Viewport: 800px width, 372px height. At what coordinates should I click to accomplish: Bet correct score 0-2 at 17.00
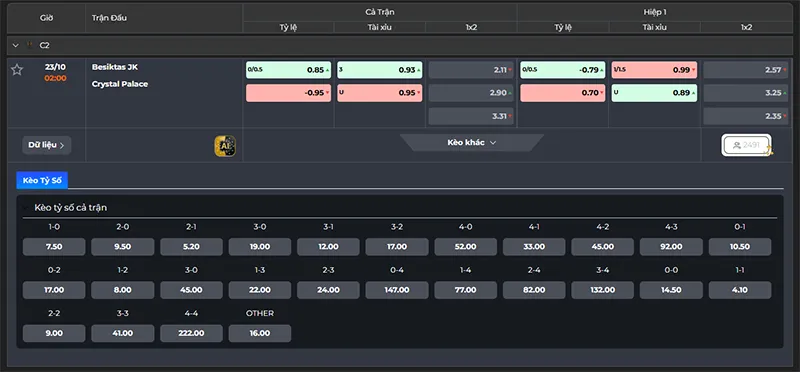[54, 290]
